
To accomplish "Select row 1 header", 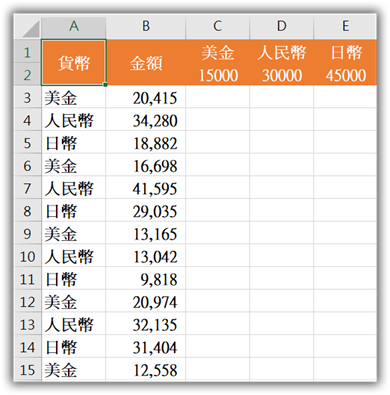I will click(28, 52).
